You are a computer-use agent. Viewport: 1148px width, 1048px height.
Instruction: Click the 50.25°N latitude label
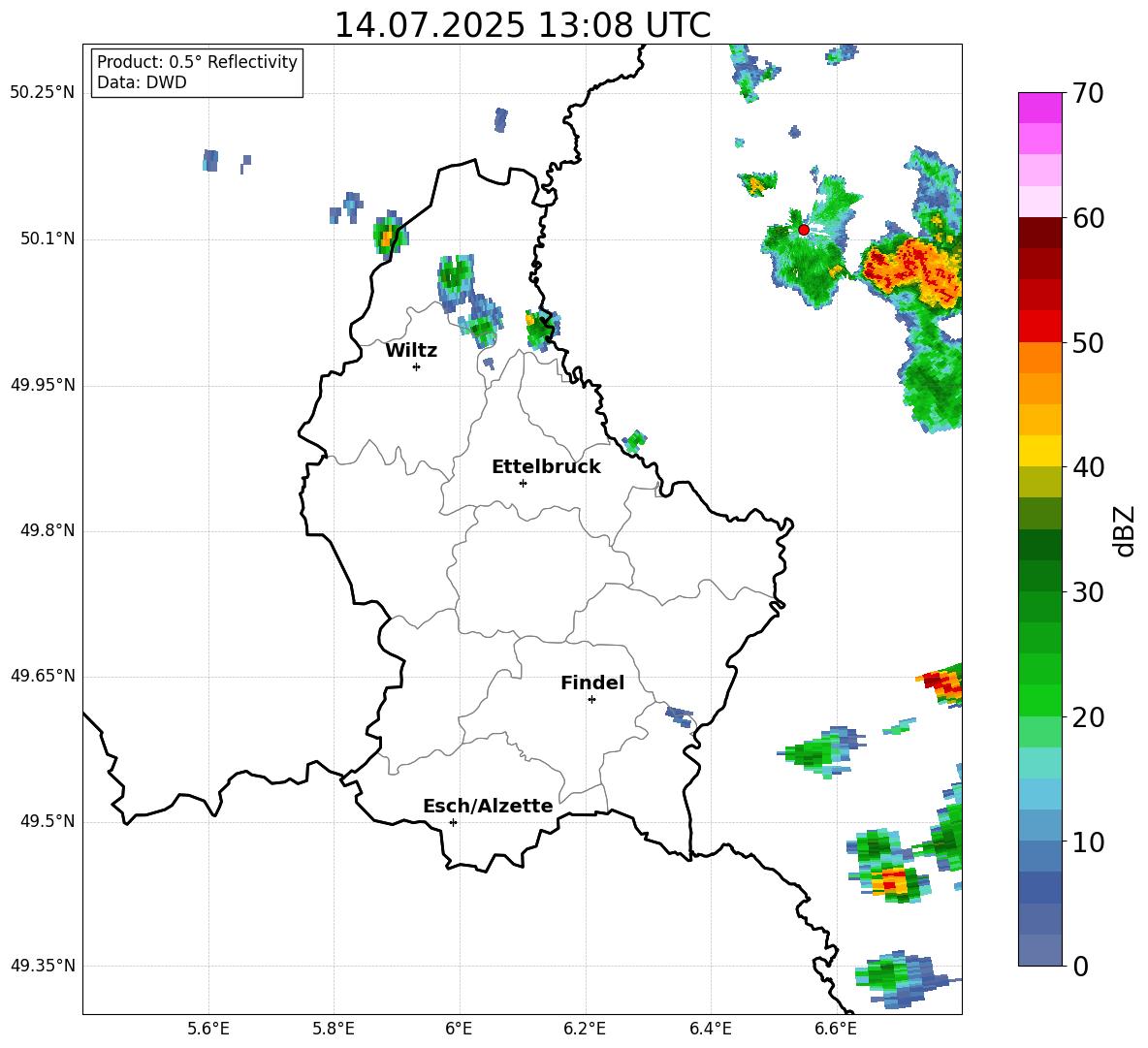click(42, 93)
